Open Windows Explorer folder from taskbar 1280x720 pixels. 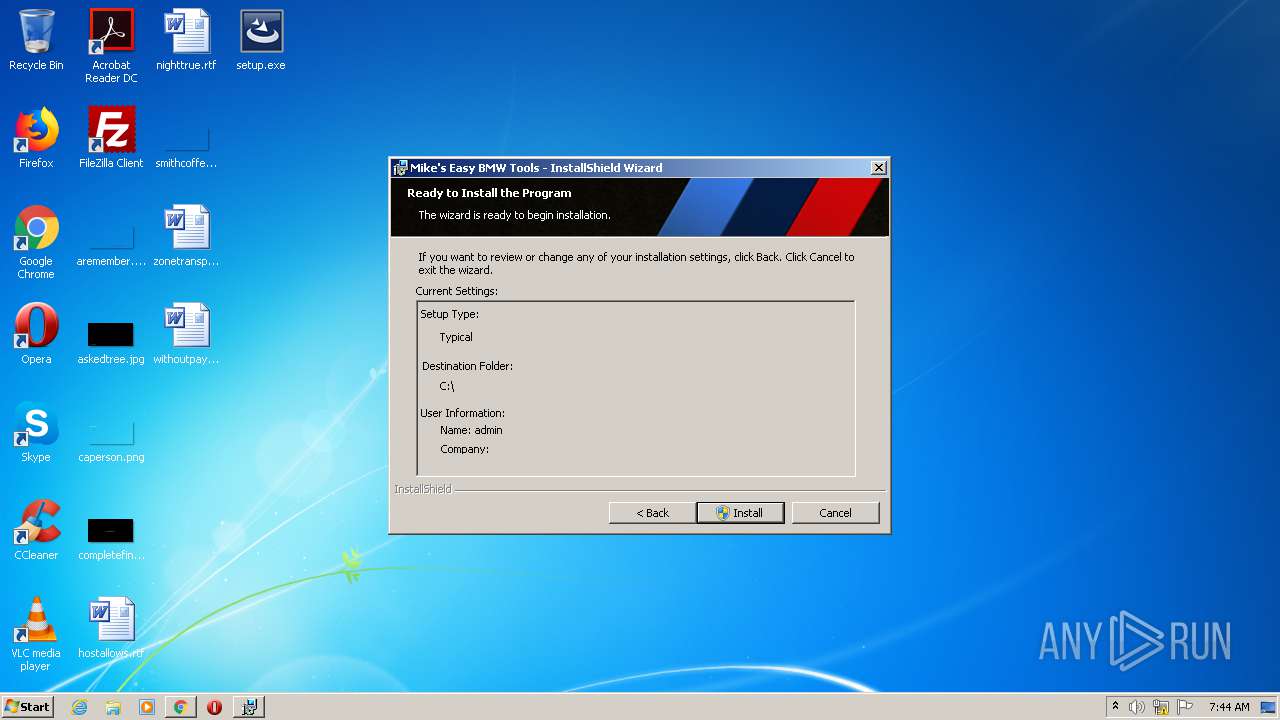click(x=113, y=707)
